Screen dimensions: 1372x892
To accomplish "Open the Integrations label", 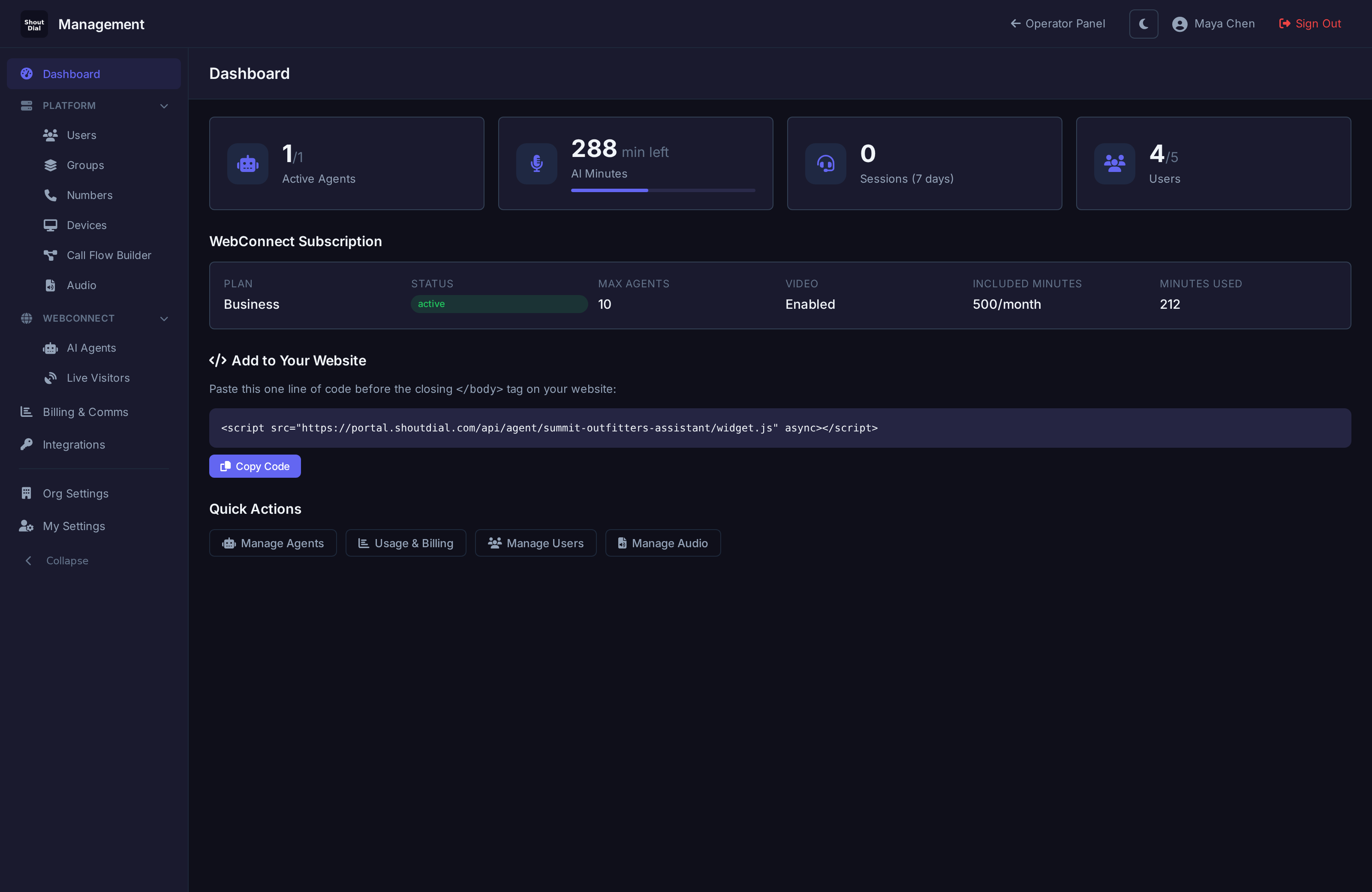I will coord(74,445).
